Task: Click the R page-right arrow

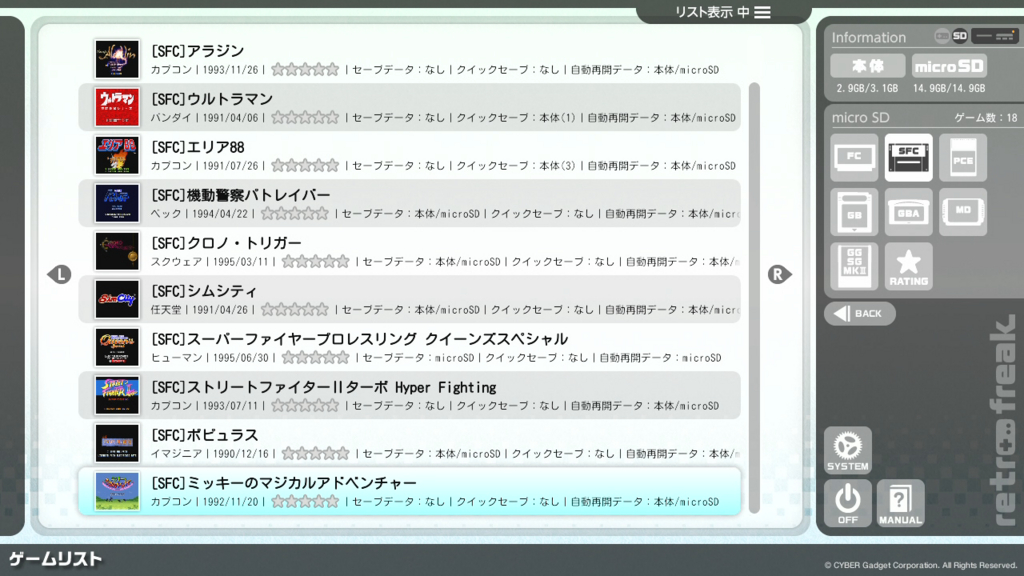Action: pyautogui.click(x=779, y=274)
